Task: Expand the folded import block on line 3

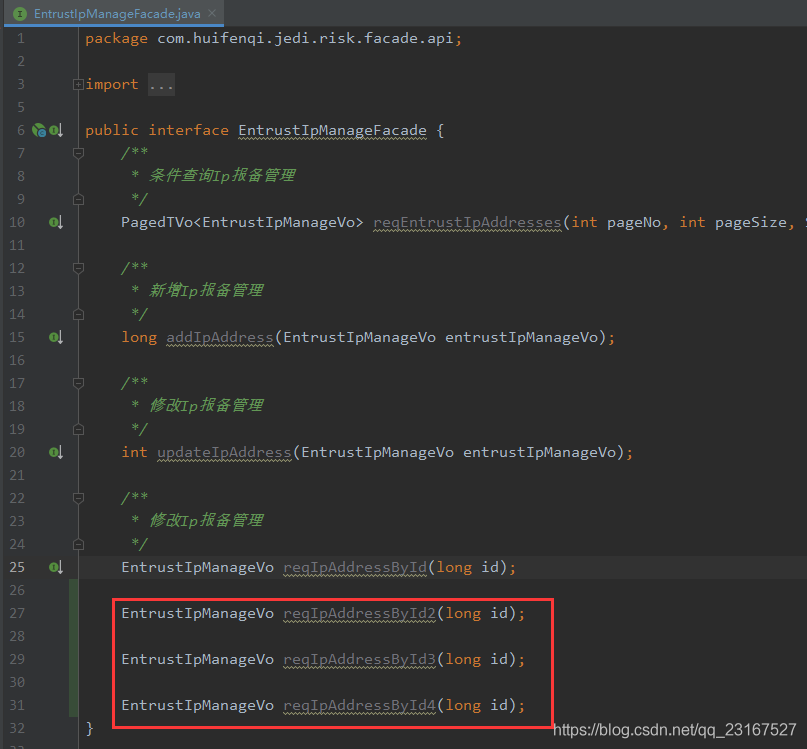Action: click(78, 85)
